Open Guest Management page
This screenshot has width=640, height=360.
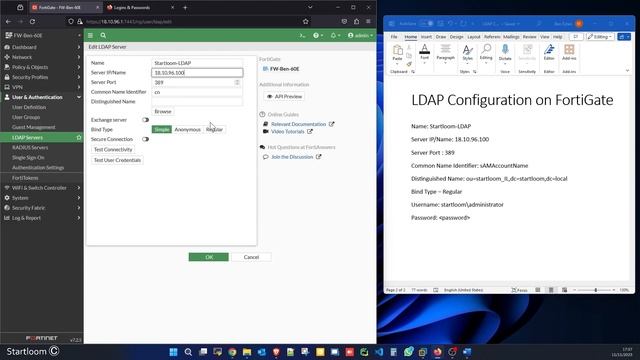coord(33,127)
